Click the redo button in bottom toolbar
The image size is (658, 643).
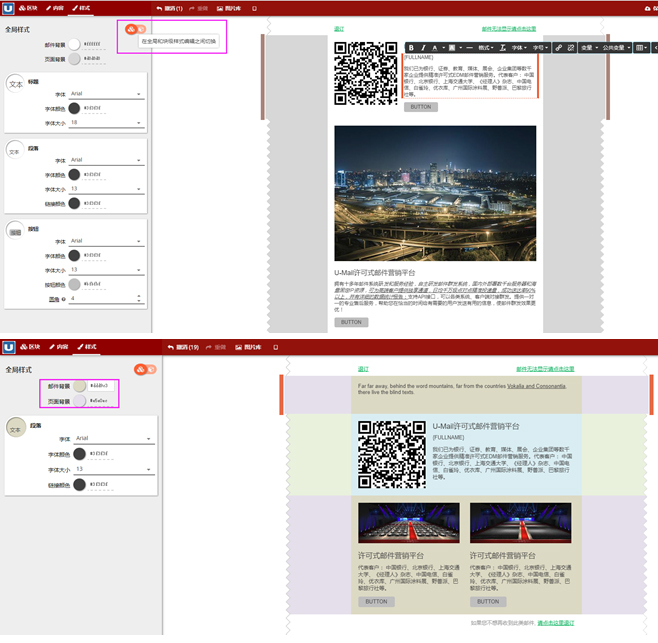coord(216,347)
